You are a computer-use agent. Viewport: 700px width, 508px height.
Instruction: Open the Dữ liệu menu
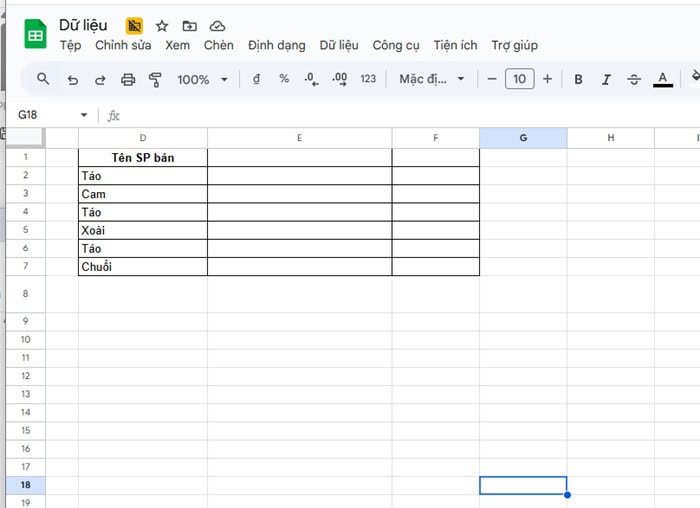coord(339,45)
